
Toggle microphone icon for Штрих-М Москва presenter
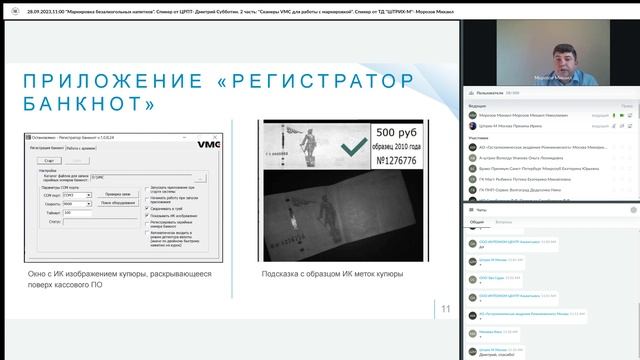pos(613,126)
